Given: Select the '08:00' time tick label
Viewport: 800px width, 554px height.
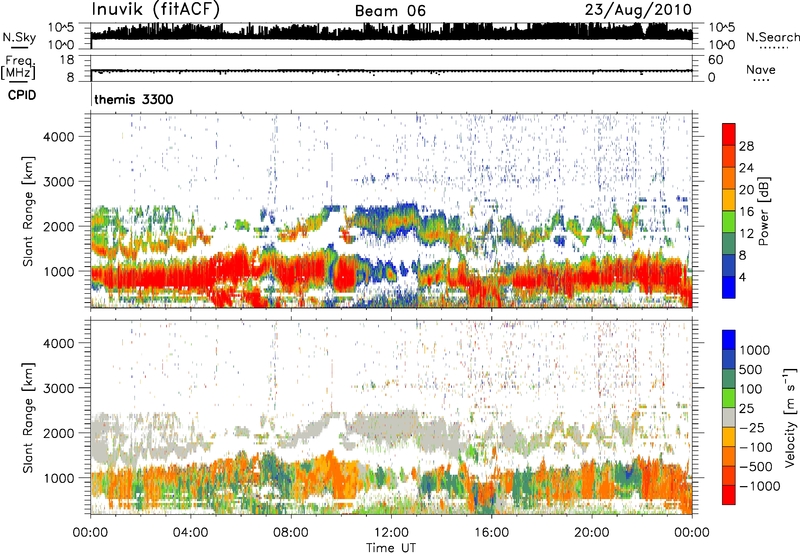Looking at the screenshot, I should tap(291, 533).
